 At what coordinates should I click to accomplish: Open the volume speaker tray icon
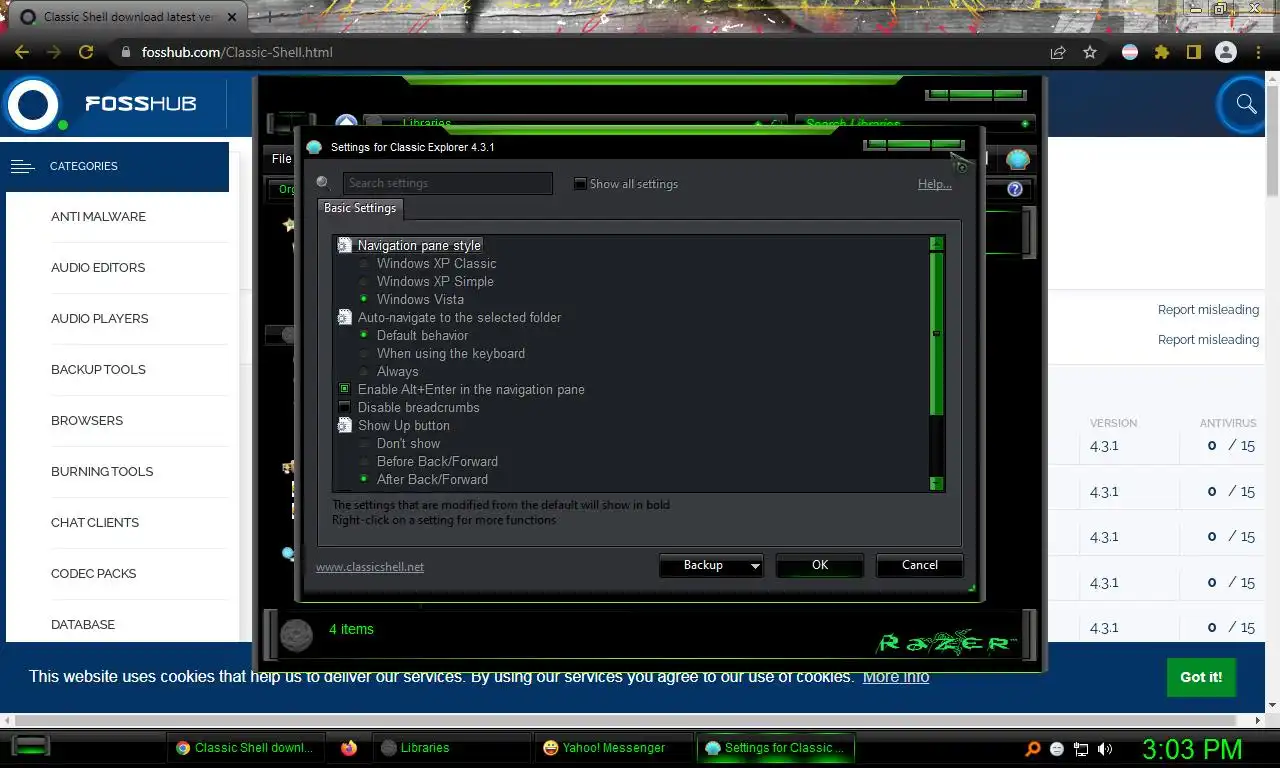[1105, 748]
